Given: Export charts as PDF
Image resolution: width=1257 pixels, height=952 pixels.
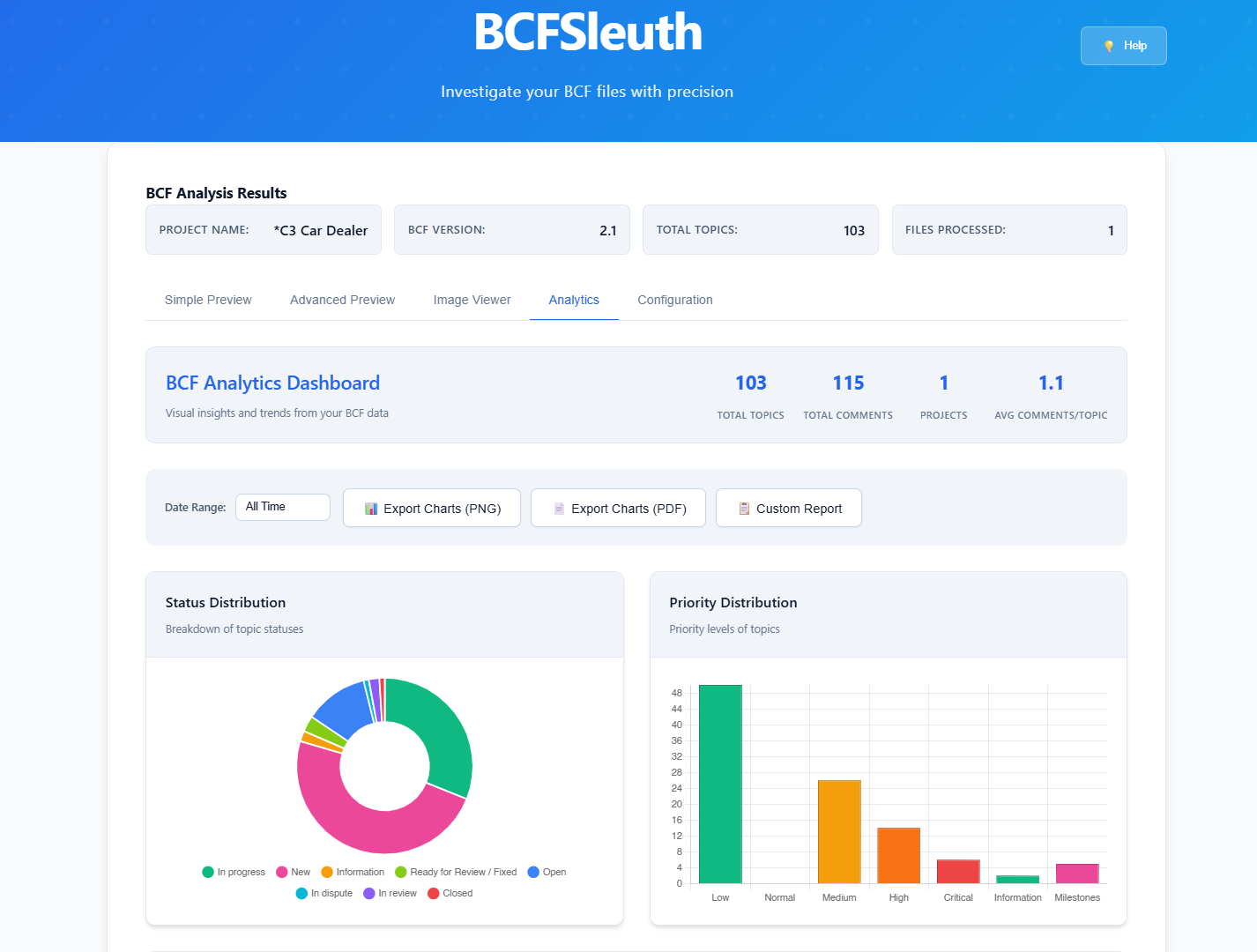Looking at the screenshot, I should (618, 508).
